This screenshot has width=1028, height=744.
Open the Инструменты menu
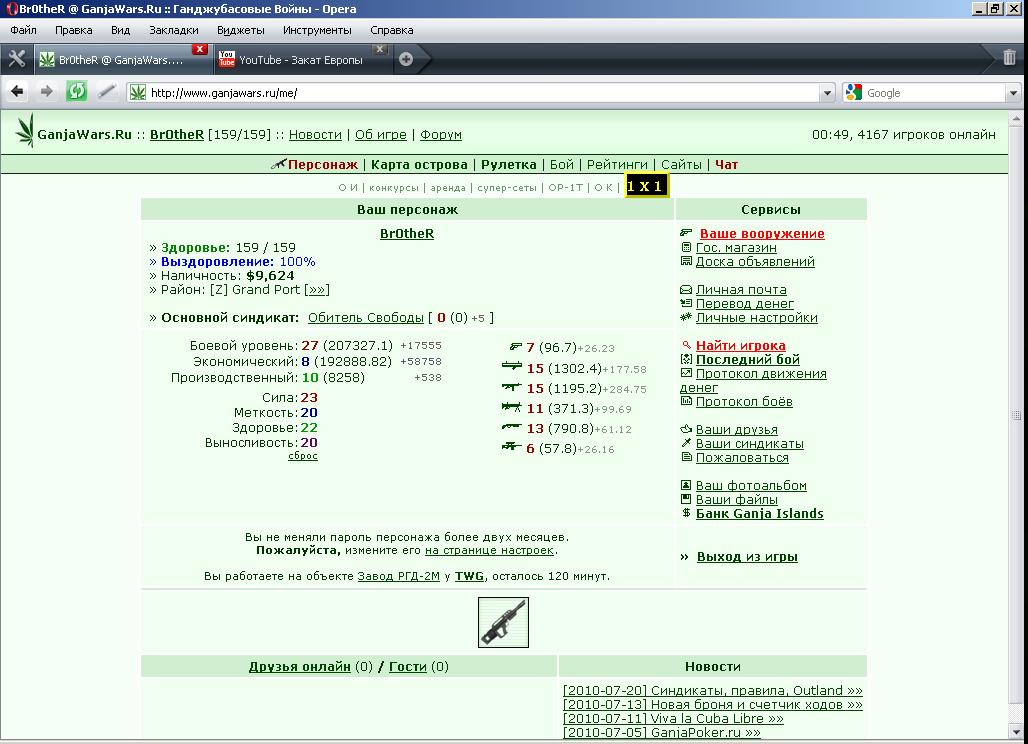317,30
